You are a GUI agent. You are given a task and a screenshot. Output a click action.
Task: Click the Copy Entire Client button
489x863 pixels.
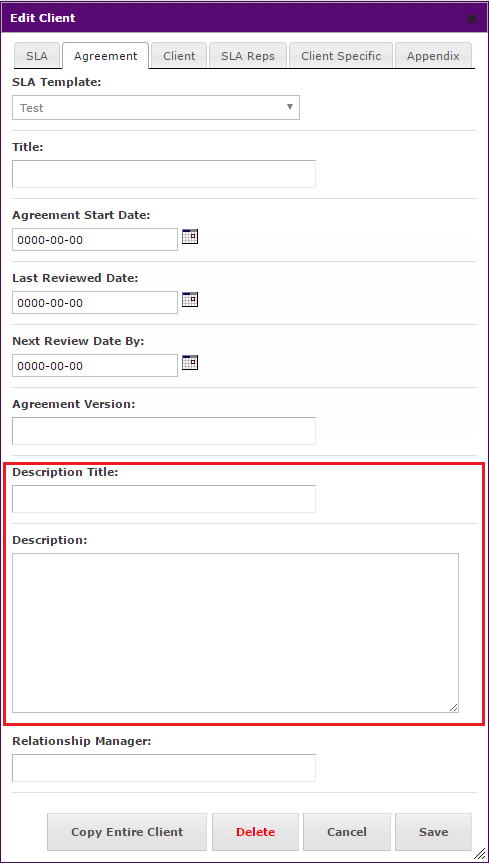127,832
